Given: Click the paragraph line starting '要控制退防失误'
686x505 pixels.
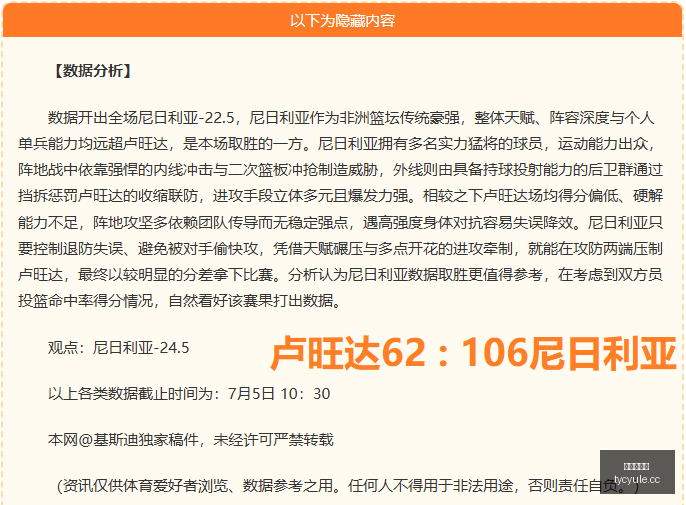Looking at the screenshot, I should [340, 249].
